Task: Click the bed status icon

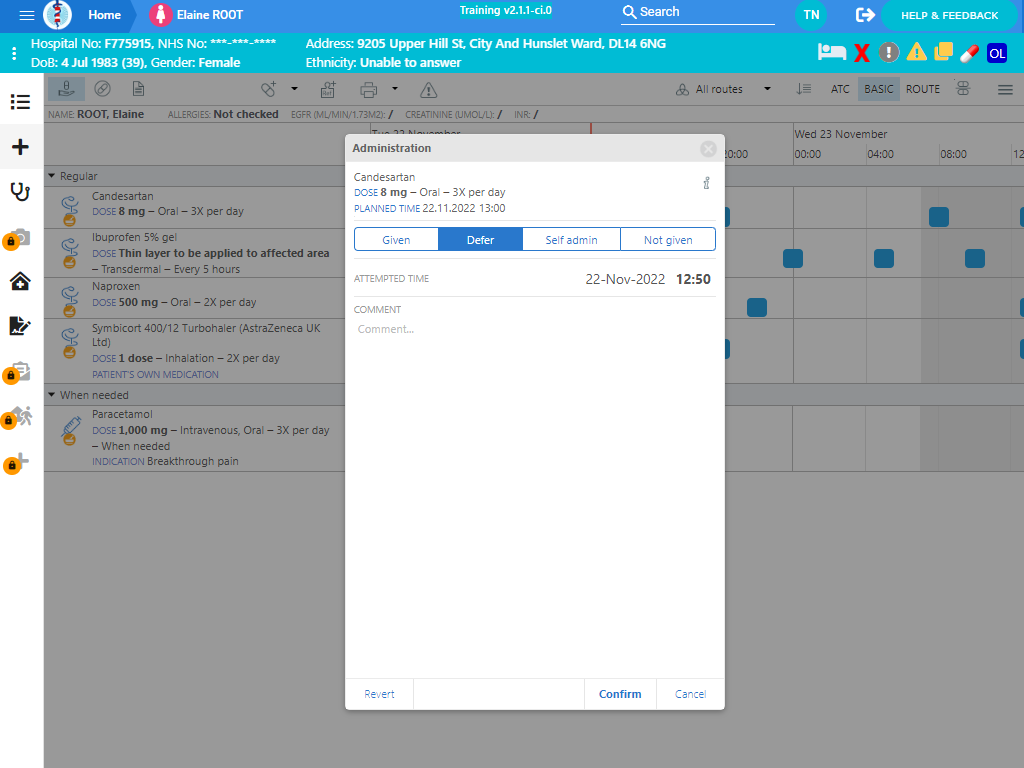Action: pos(831,52)
